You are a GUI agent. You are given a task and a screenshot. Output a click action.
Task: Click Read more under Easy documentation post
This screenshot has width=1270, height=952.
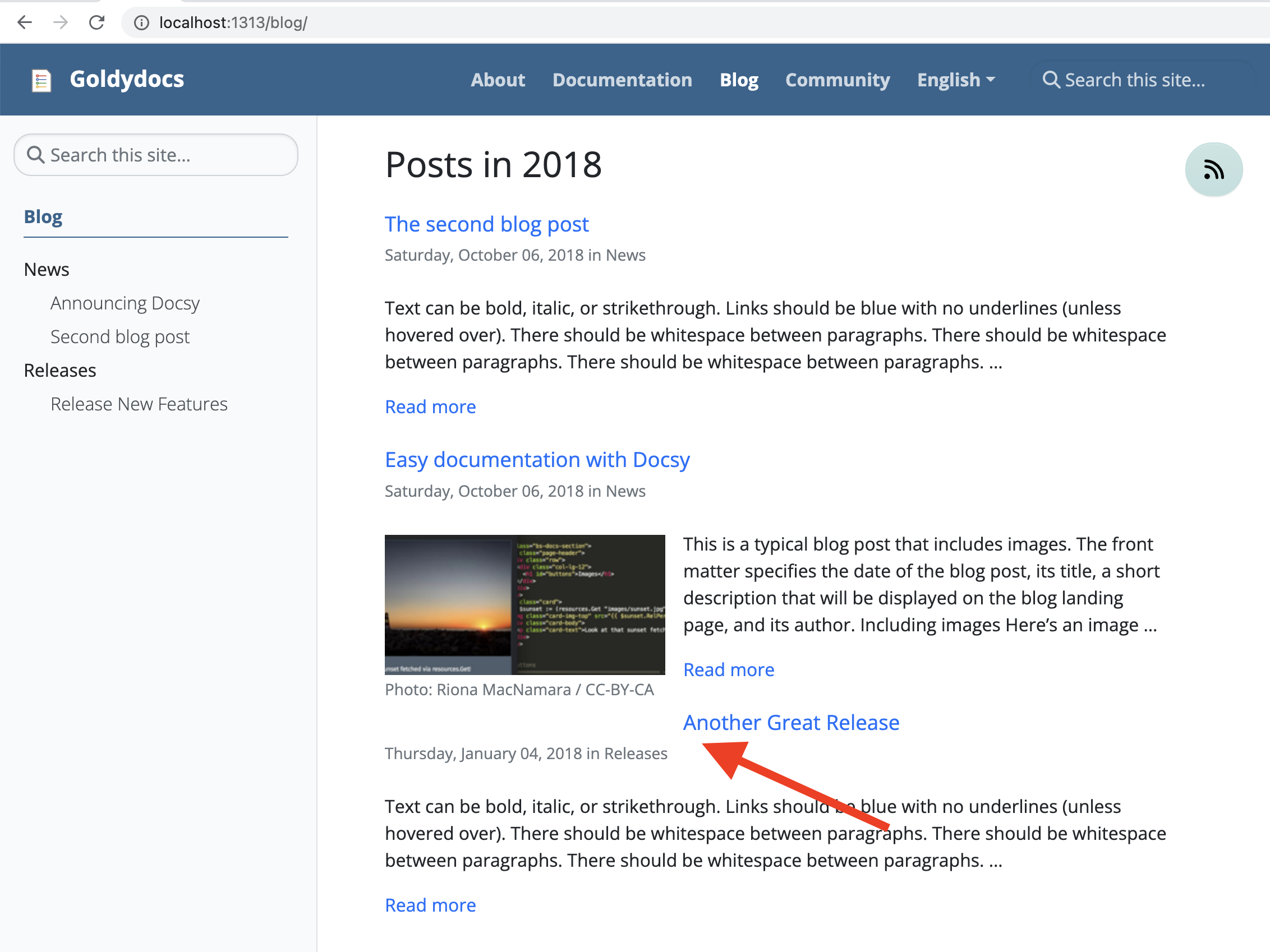[x=728, y=669]
